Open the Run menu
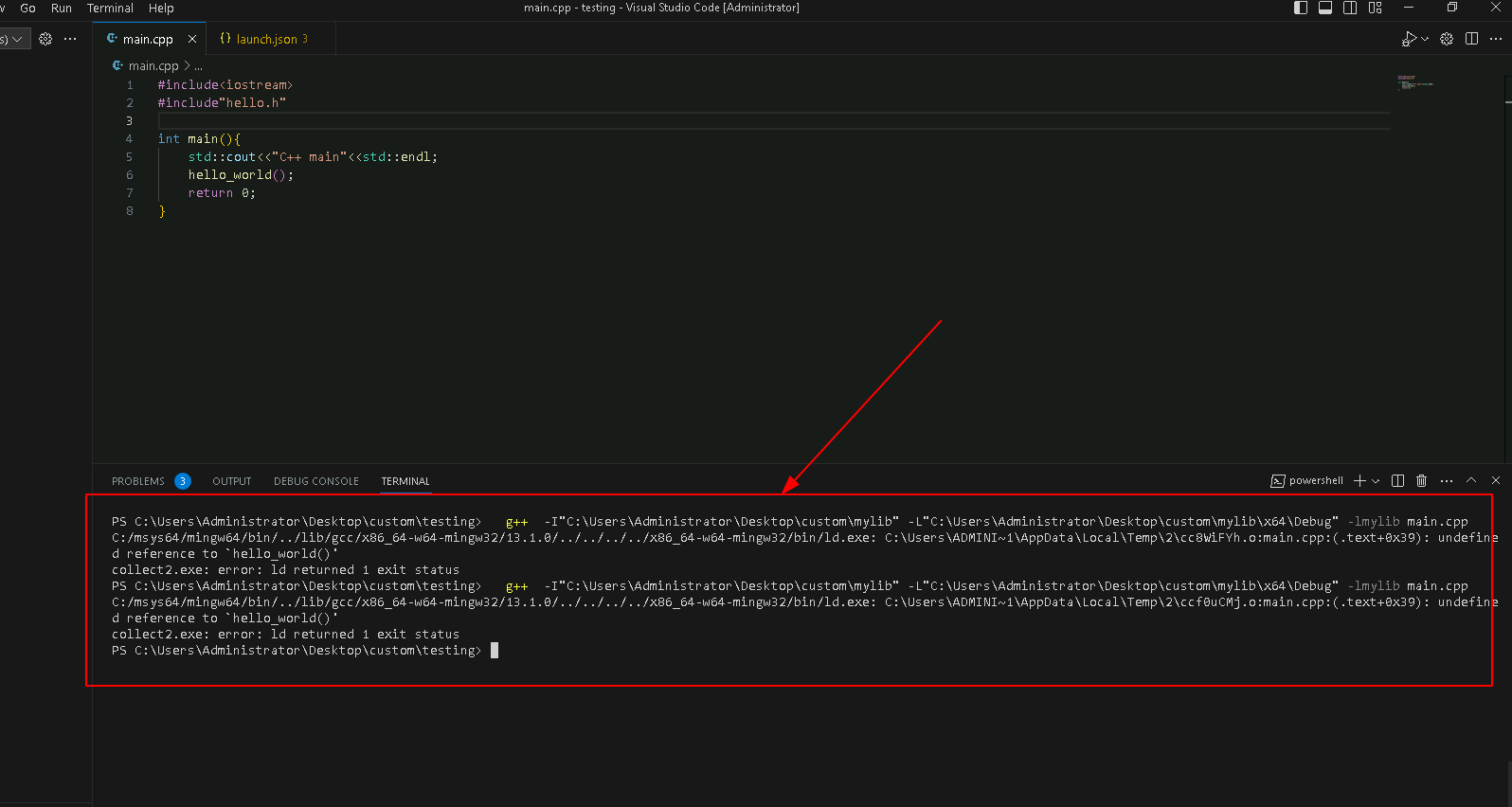Screen dimensions: 1512x807 tap(62, 8)
